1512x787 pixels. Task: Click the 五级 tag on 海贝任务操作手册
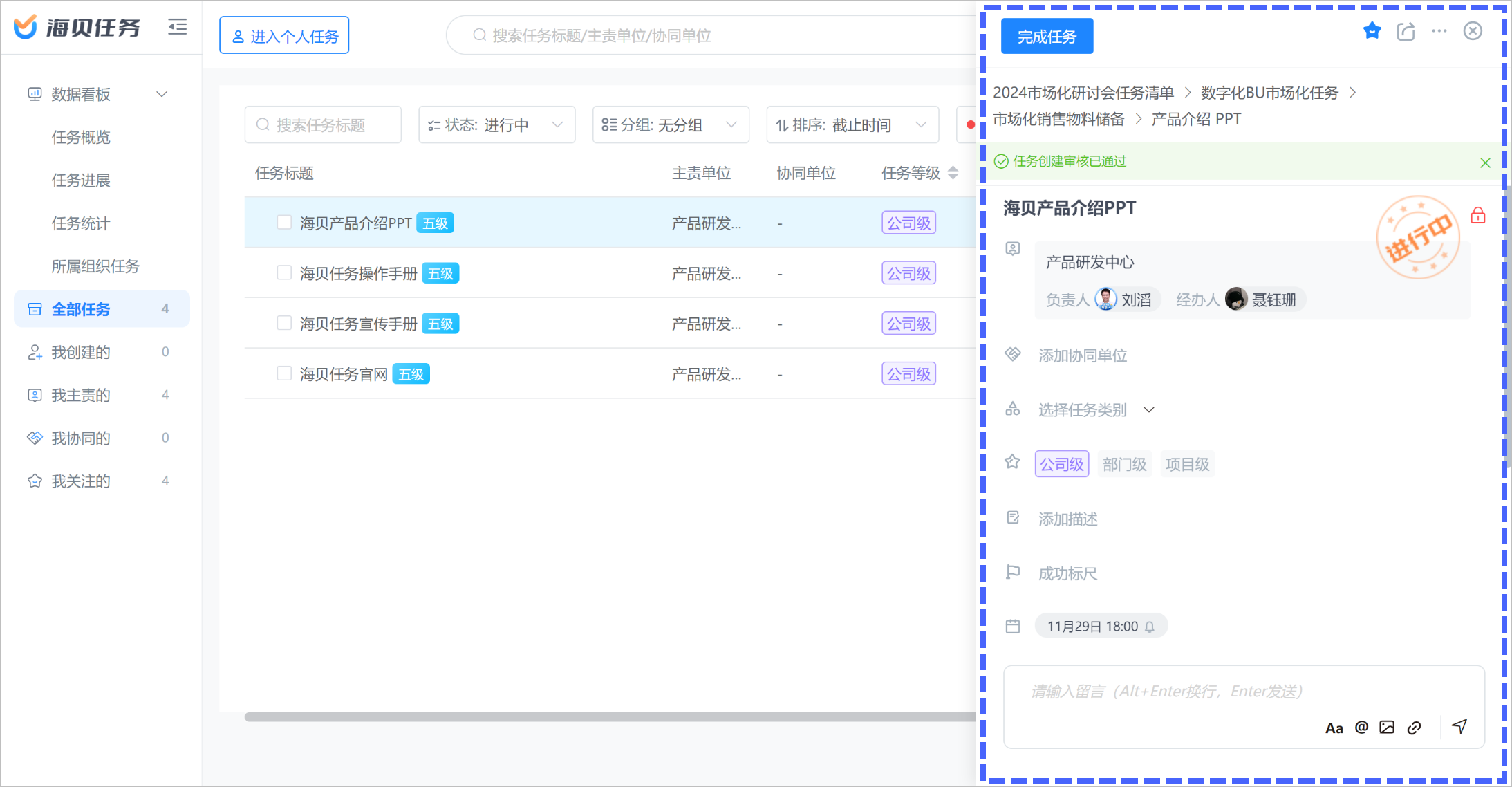click(x=440, y=274)
